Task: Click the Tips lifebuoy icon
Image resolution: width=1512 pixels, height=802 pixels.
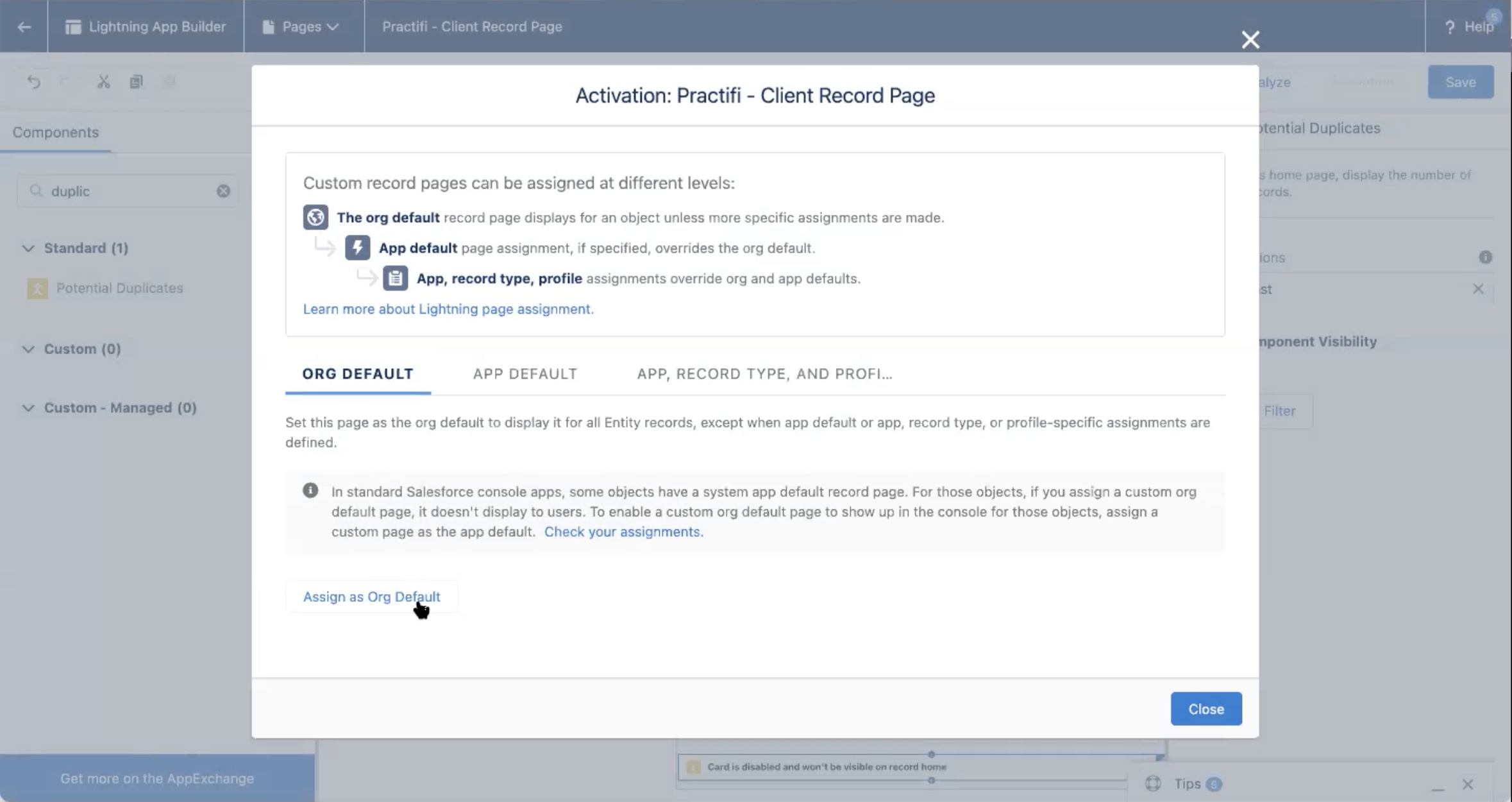Action: [1153, 783]
